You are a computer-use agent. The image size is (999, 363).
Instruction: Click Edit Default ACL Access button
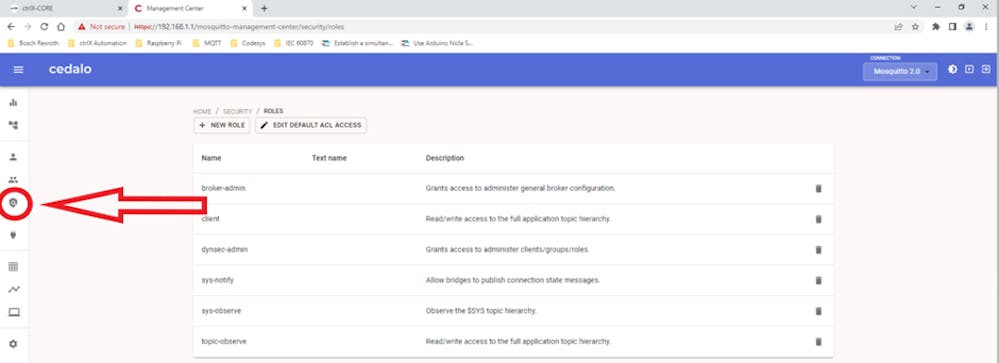click(311, 125)
